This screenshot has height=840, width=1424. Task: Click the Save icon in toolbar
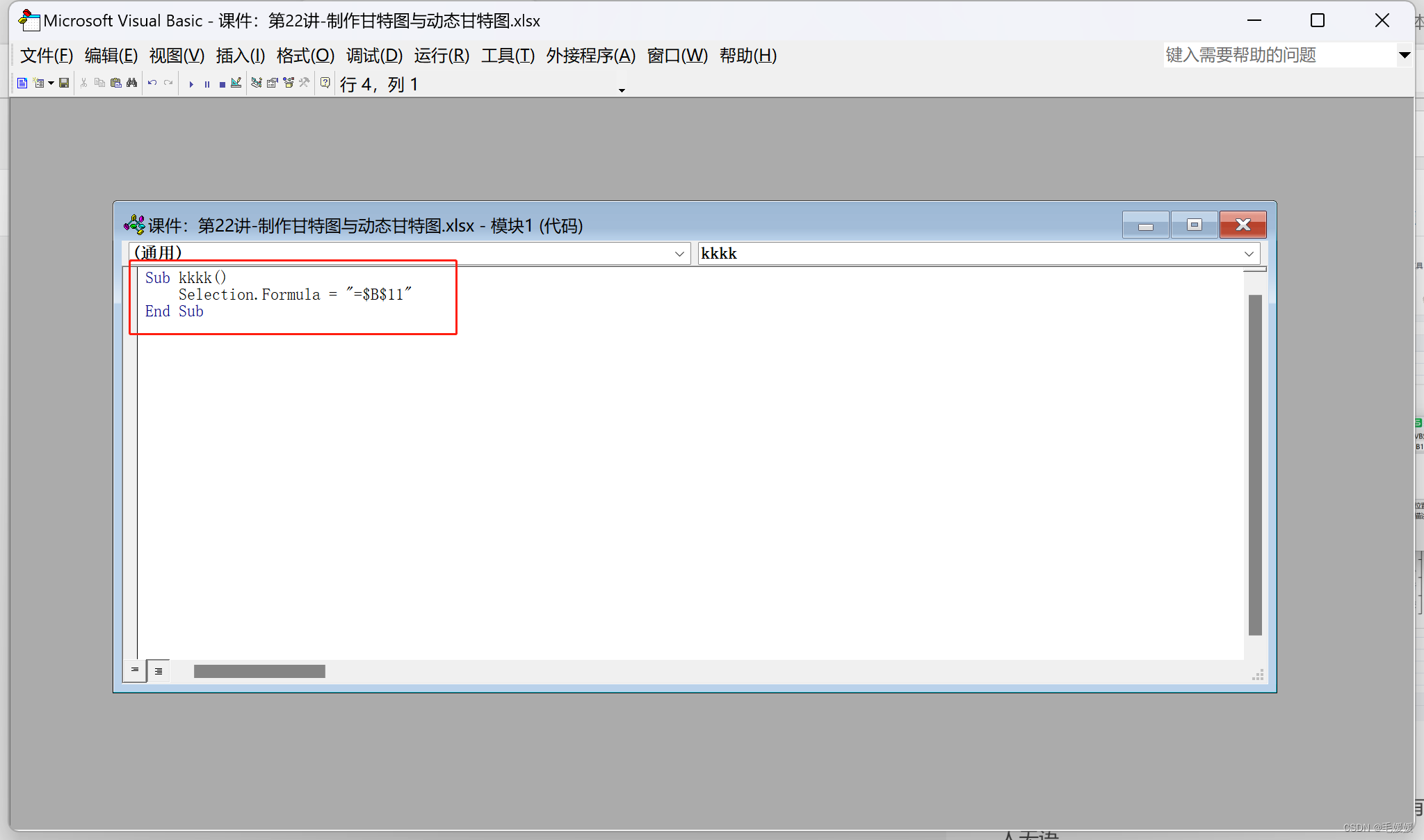(64, 83)
